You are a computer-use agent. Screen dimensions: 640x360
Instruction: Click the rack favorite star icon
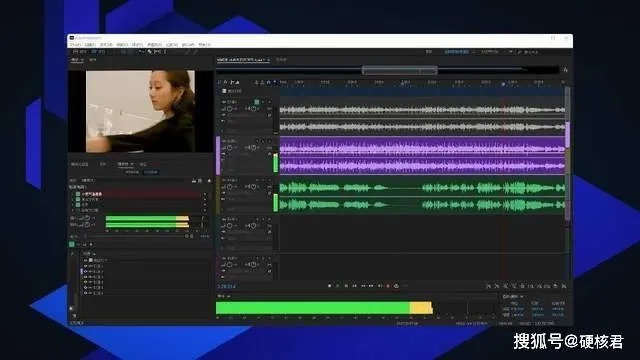coord(209,180)
